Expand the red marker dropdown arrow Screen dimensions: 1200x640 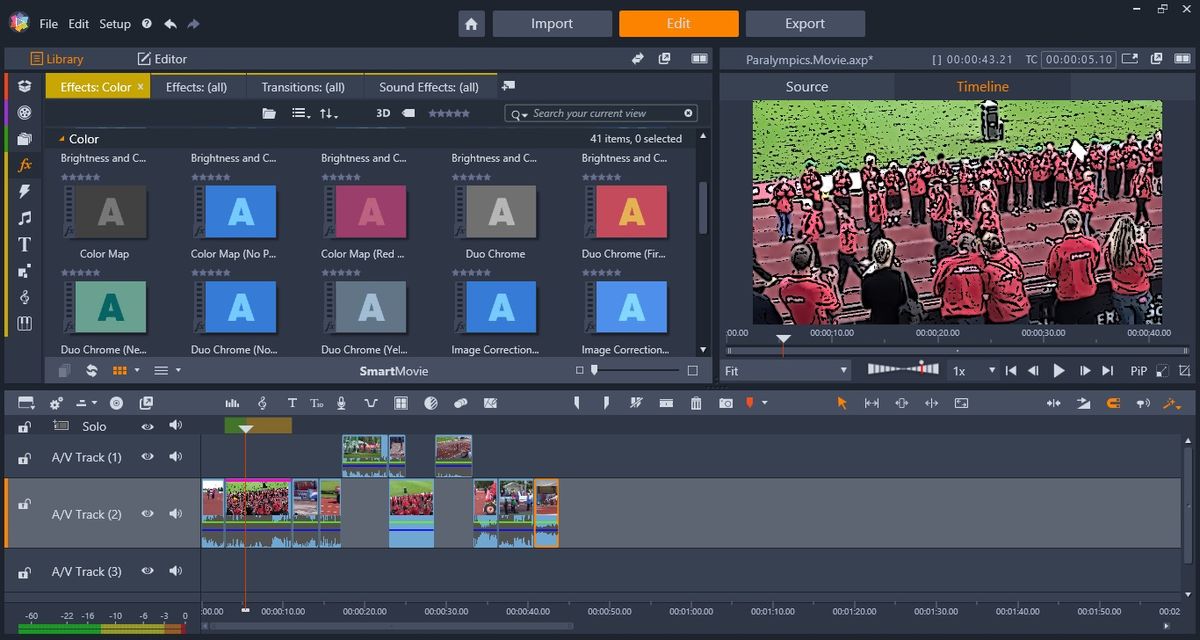tap(764, 402)
